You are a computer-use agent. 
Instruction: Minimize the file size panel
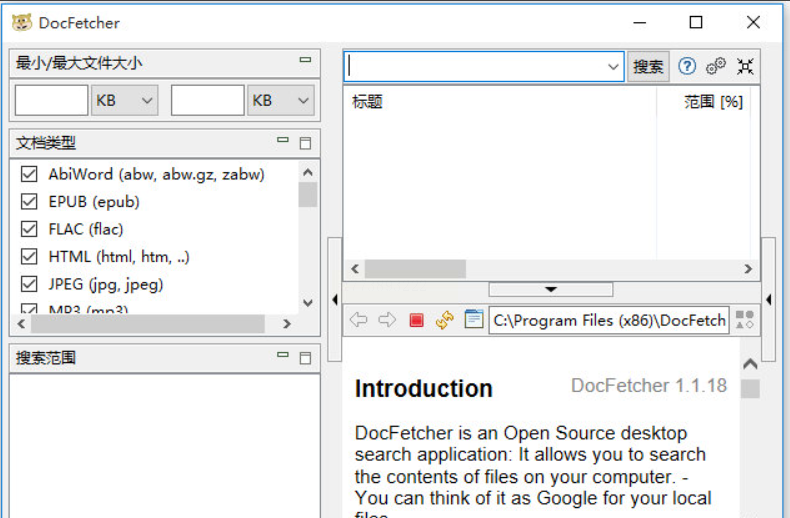tap(305, 59)
